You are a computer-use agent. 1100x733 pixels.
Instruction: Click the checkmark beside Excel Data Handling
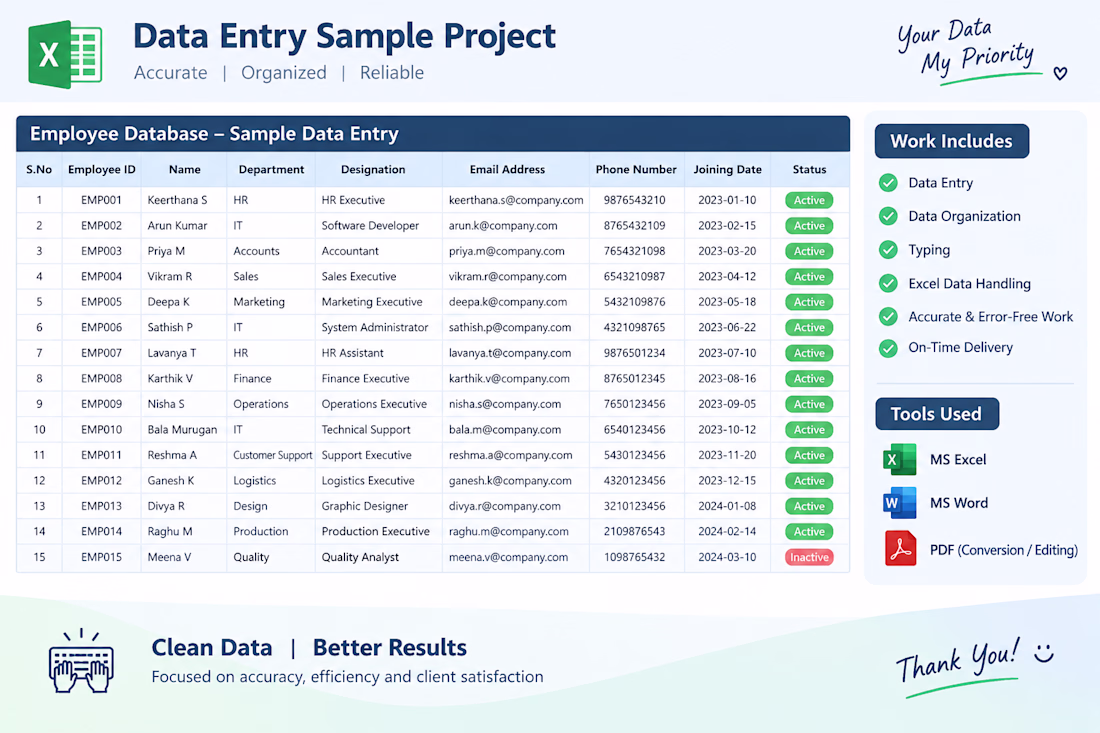coord(888,283)
